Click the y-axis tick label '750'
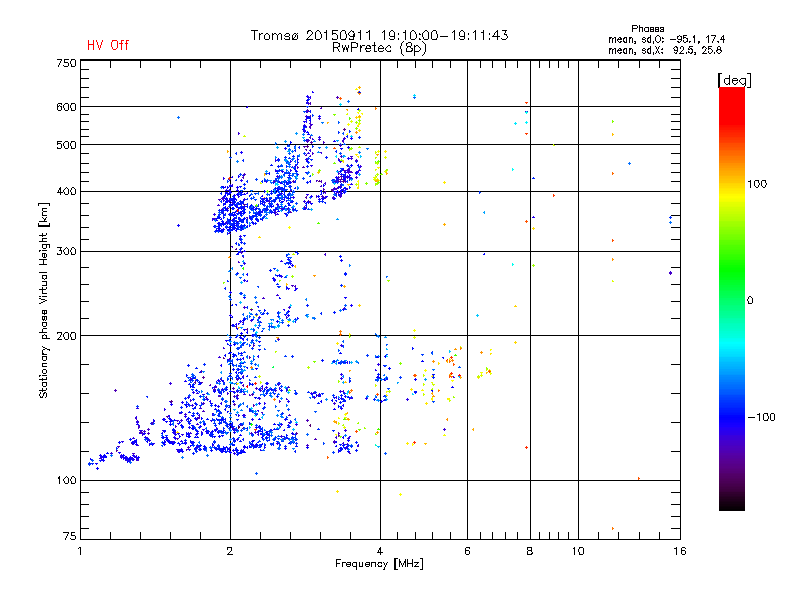Screen dimensions: 800x600 (66, 63)
